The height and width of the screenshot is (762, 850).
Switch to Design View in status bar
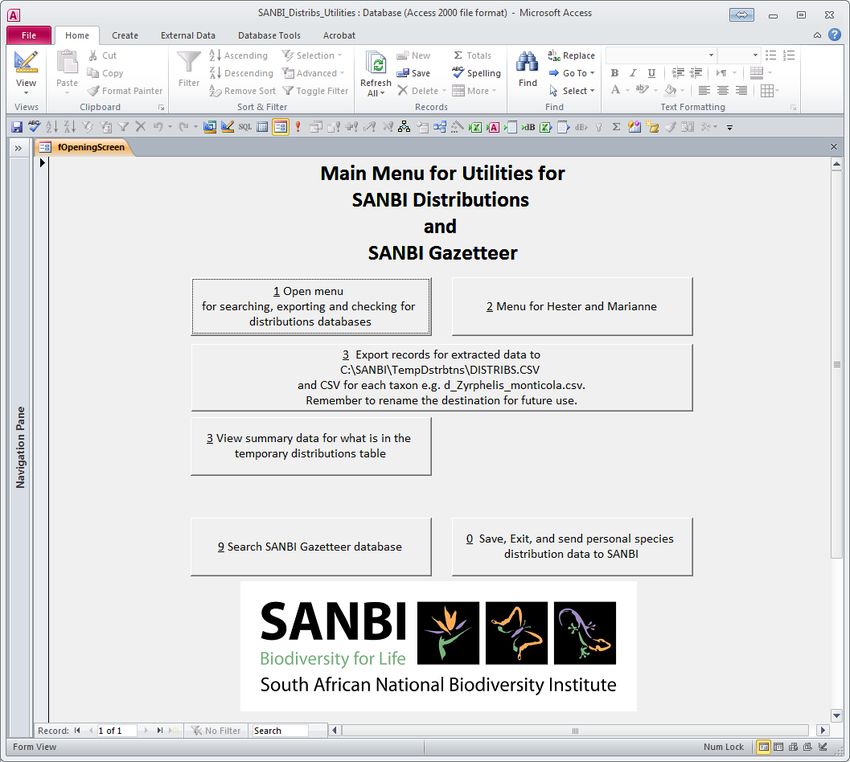point(822,747)
